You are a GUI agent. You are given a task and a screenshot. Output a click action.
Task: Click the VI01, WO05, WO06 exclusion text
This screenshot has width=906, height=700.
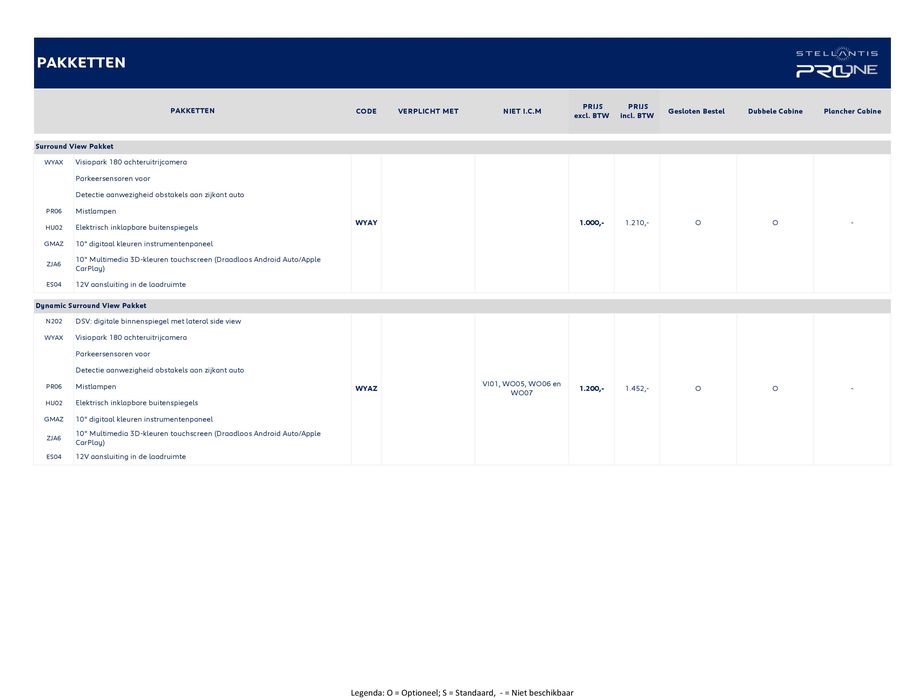point(521,388)
